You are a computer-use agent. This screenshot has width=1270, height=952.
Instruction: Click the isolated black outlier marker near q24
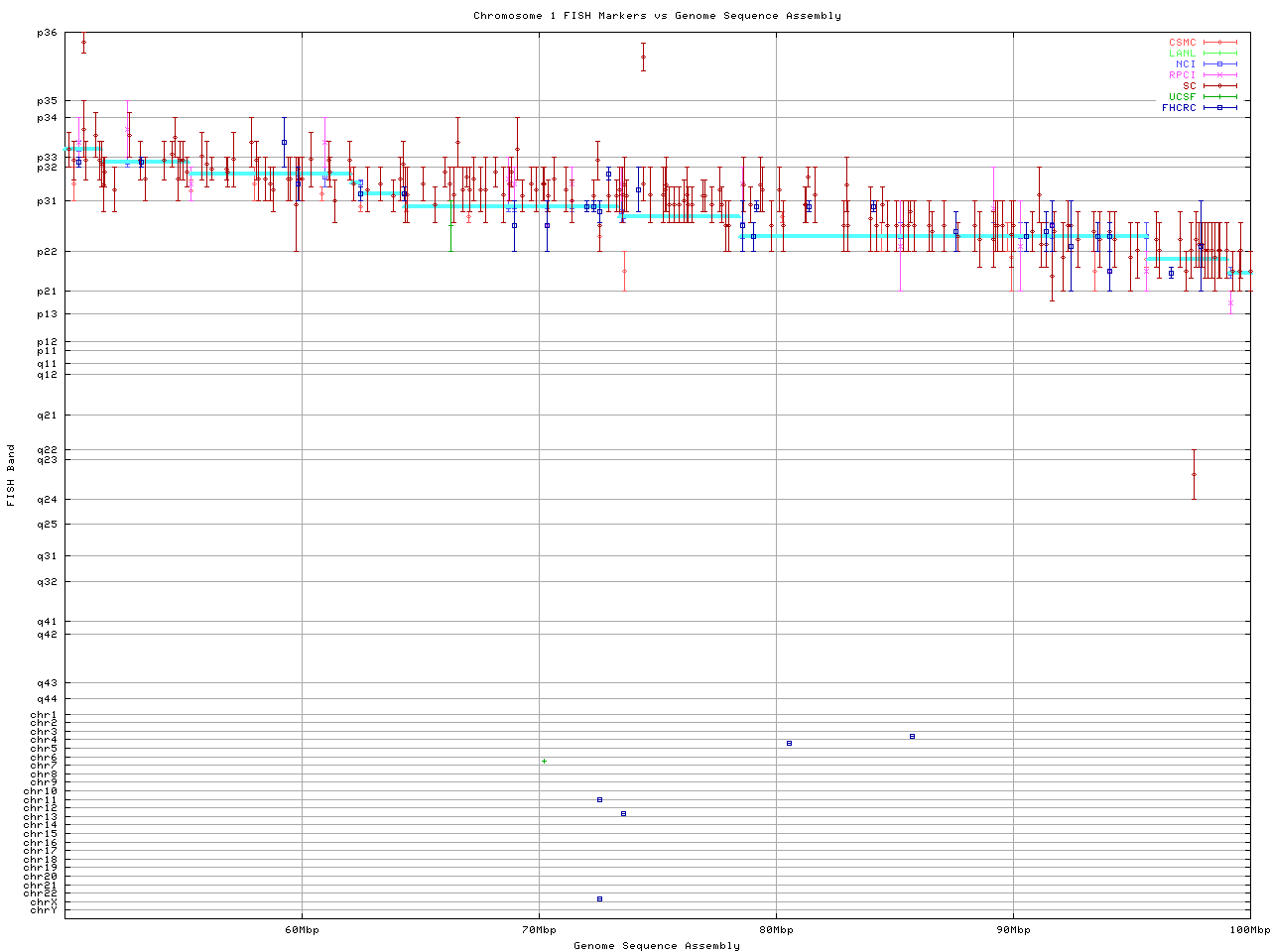pyautogui.click(x=1194, y=474)
